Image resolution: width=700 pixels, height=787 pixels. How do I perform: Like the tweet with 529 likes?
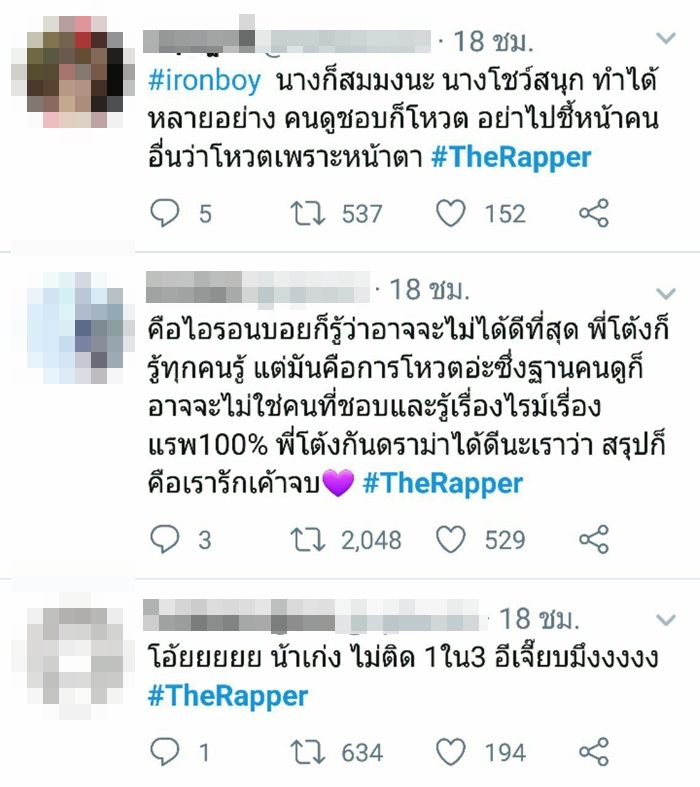tap(450, 539)
